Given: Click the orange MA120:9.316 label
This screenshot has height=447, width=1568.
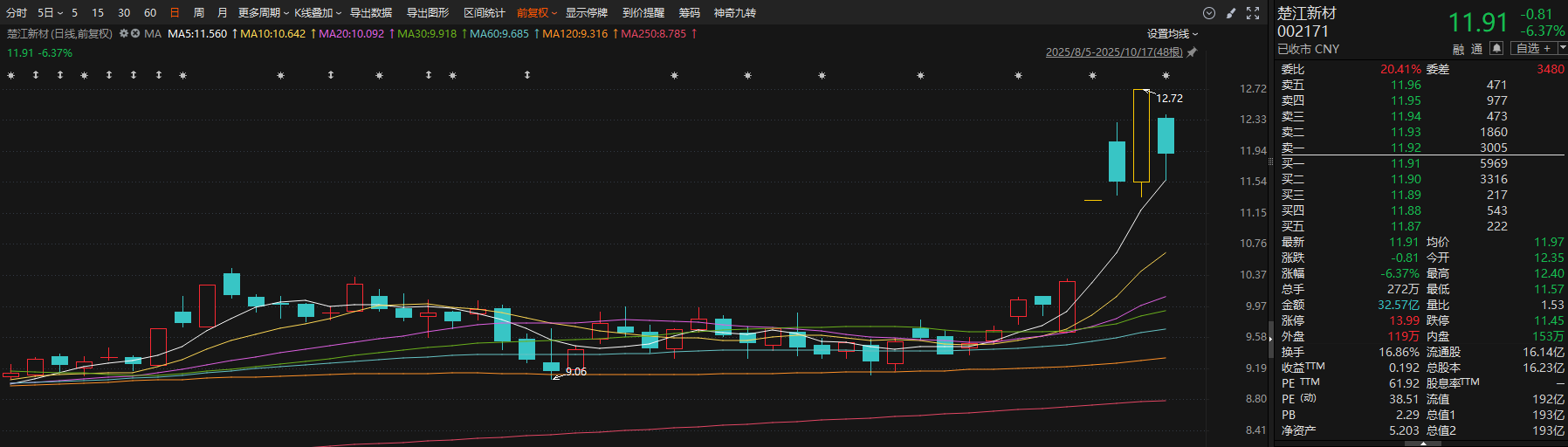Looking at the screenshot, I should click(575, 34).
